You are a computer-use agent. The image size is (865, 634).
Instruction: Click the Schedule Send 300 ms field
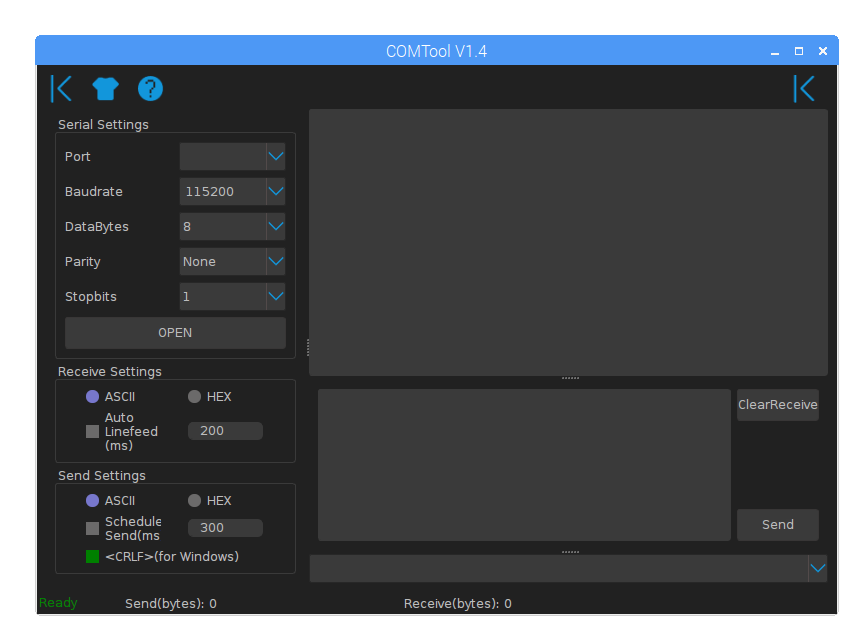[225, 528]
